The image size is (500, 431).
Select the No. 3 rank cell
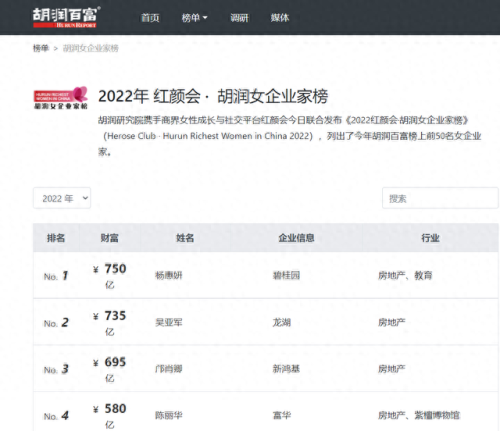(56, 369)
